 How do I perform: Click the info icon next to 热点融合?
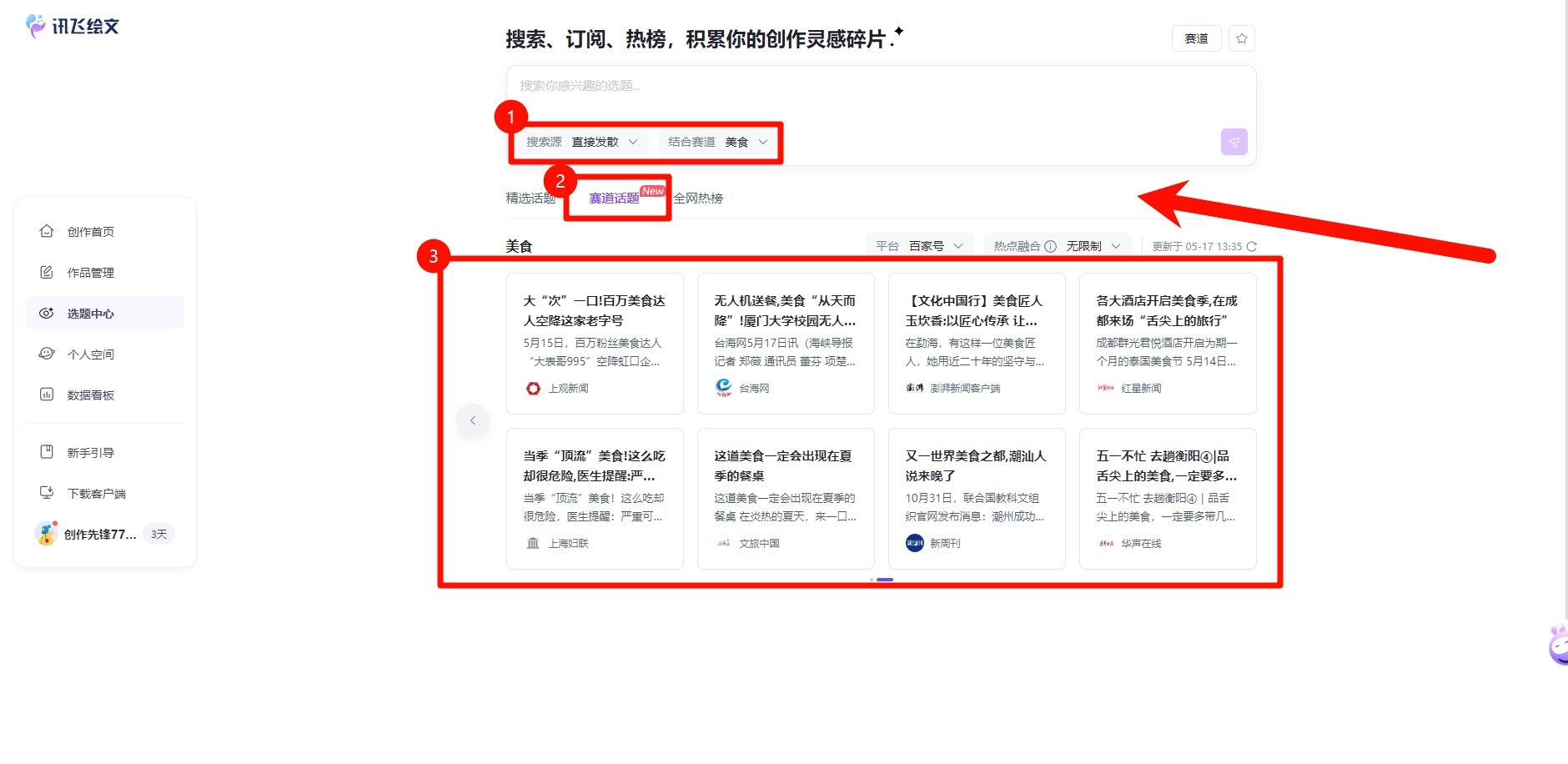(1051, 246)
